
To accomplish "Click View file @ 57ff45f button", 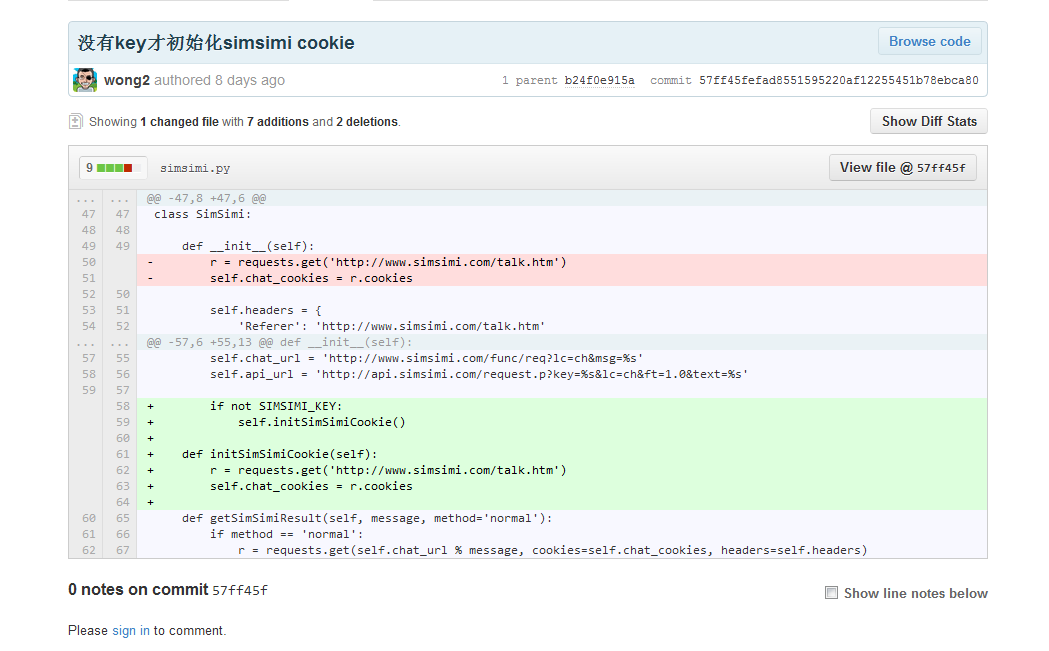I will coord(902,168).
